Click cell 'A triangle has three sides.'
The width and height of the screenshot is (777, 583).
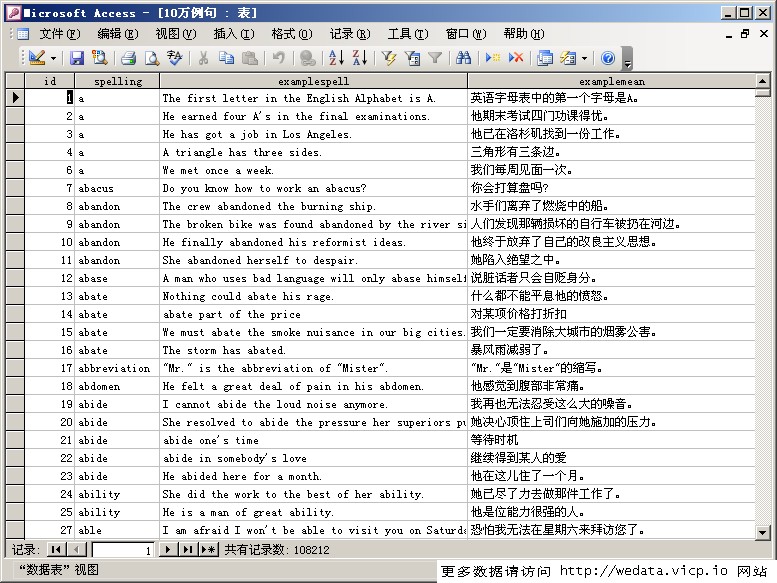(x=313, y=152)
